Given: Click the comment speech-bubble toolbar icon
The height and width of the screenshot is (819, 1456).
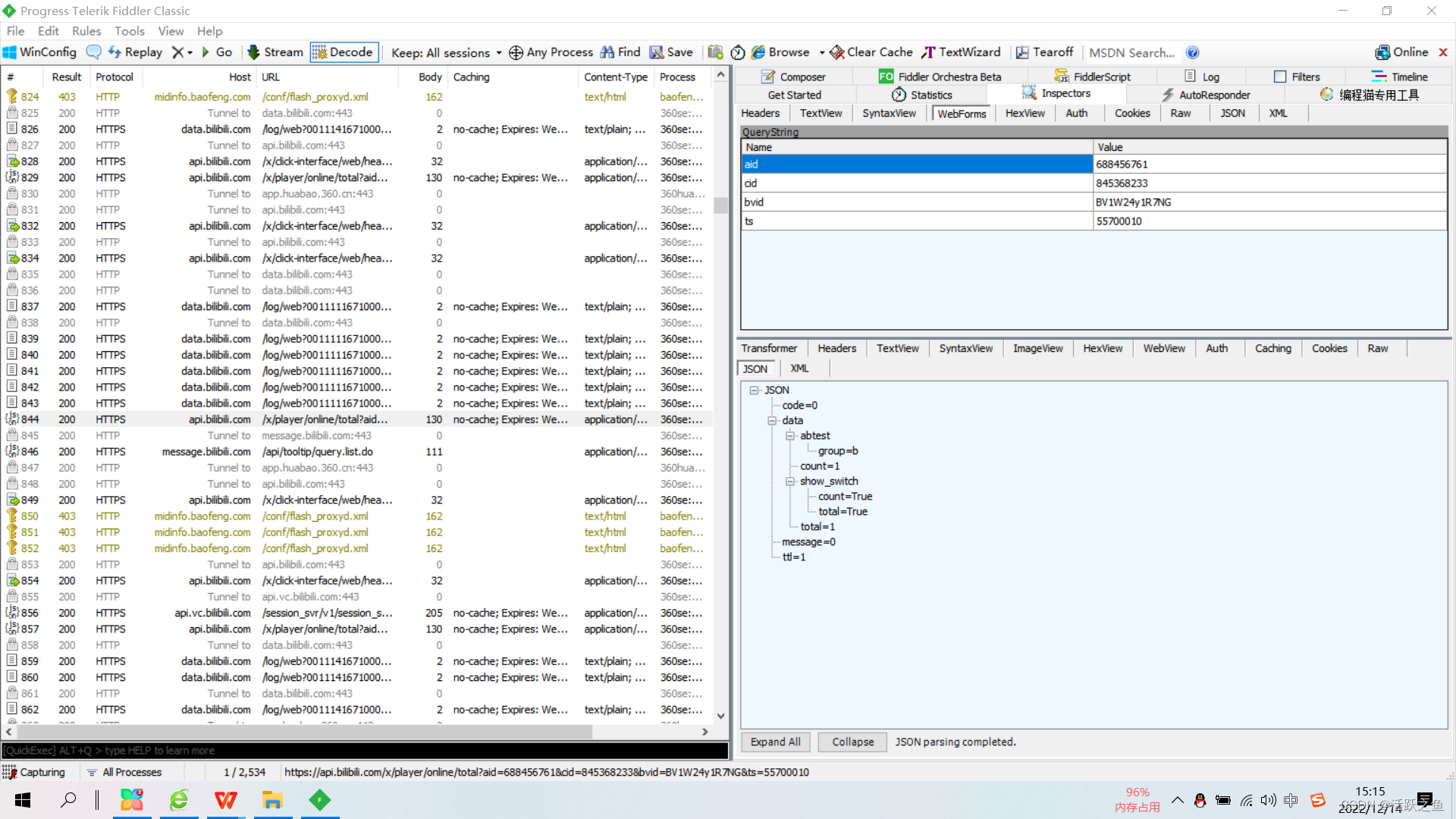Looking at the screenshot, I should (x=94, y=52).
